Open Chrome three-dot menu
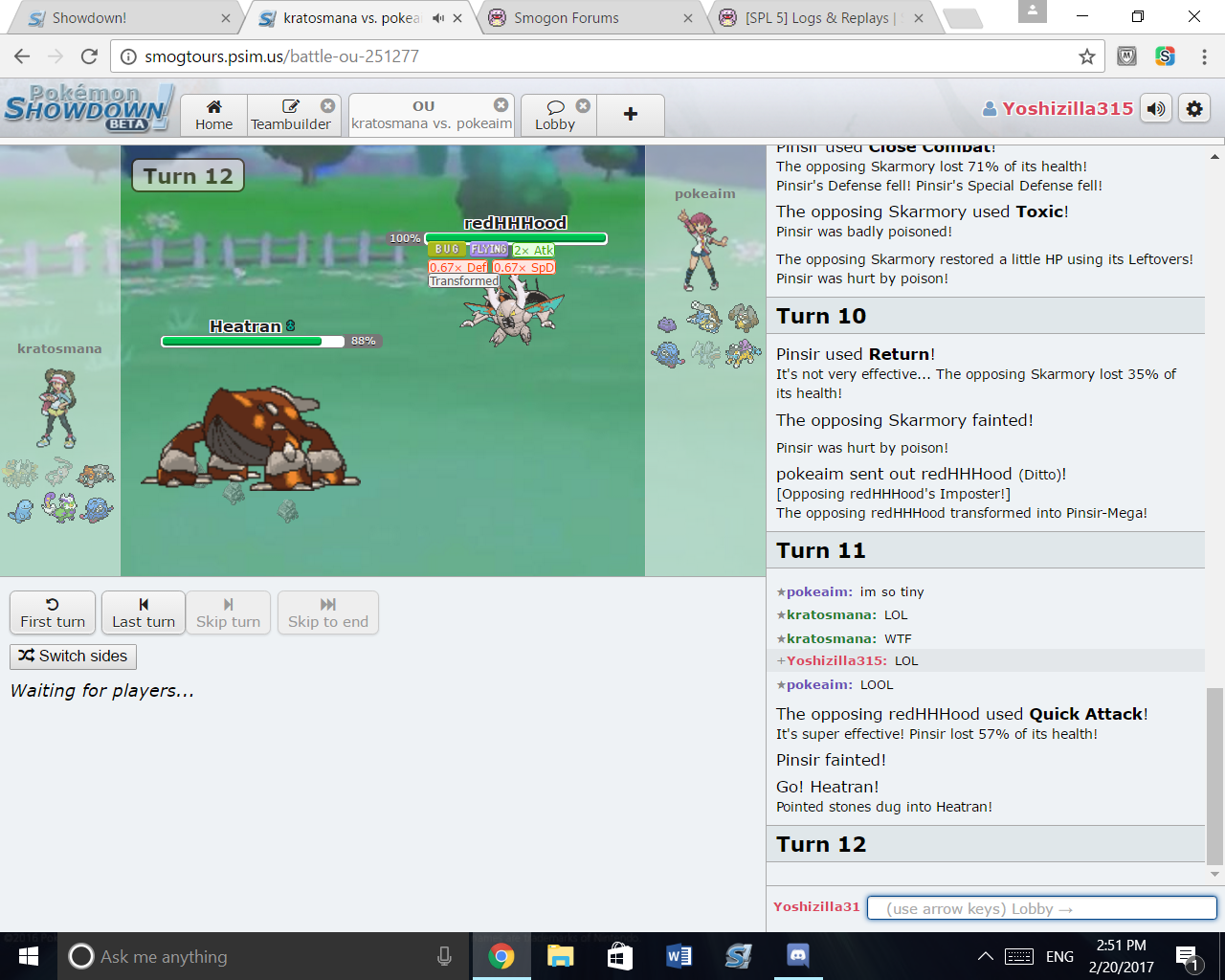Screen dimensions: 1225x980 pos(1203,56)
